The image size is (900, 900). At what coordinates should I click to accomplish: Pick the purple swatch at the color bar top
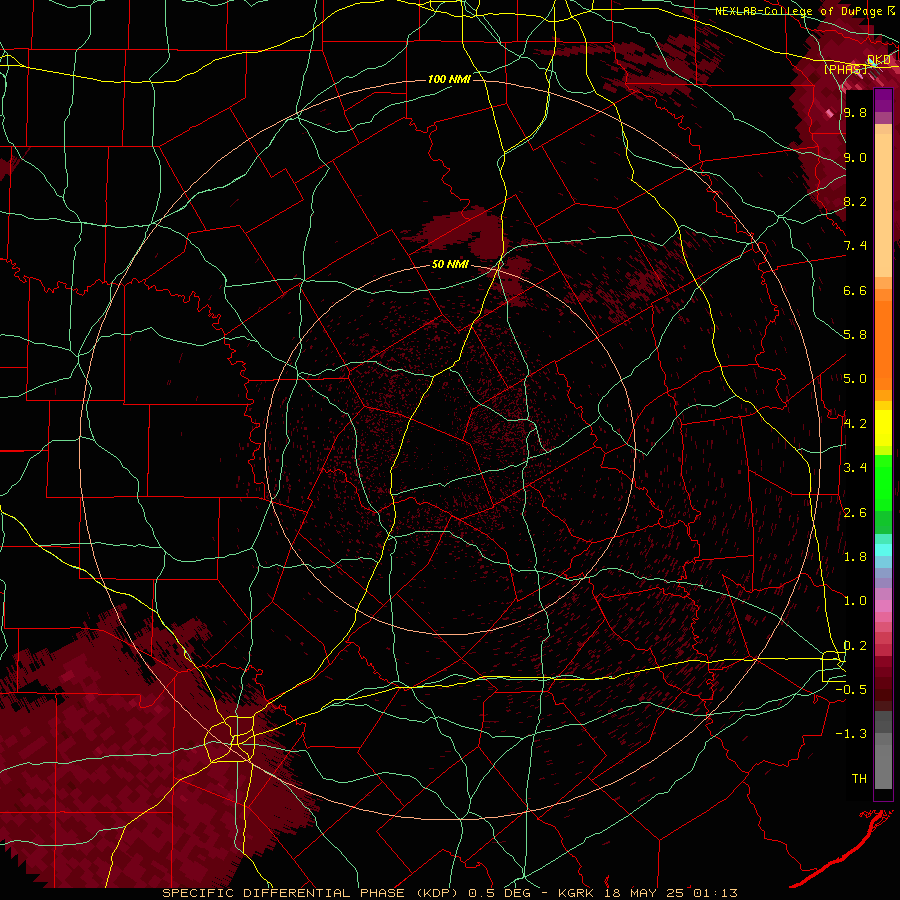click(x=883, y=100)
